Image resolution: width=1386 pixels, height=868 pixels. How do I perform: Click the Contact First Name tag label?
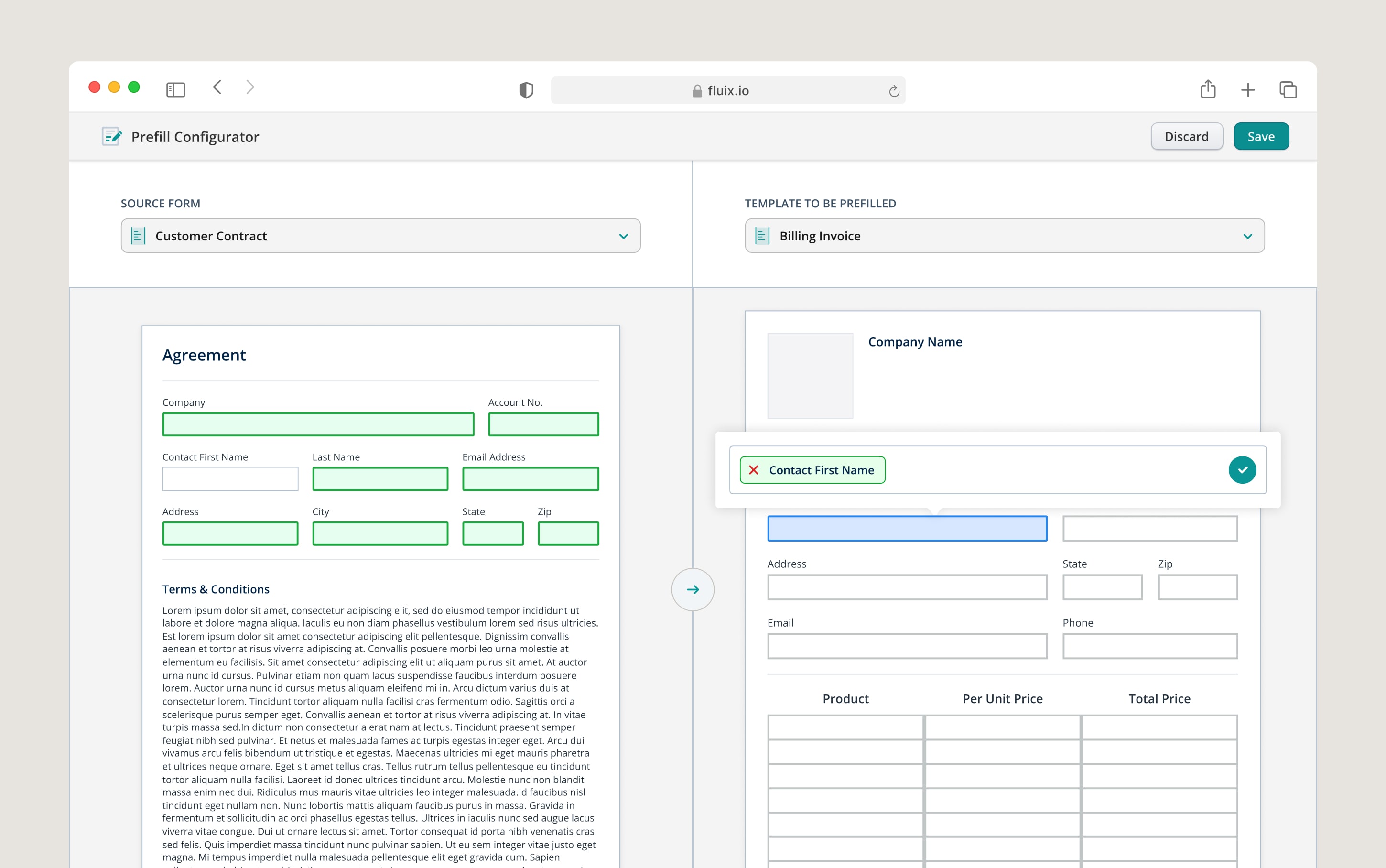click(821, 470)
